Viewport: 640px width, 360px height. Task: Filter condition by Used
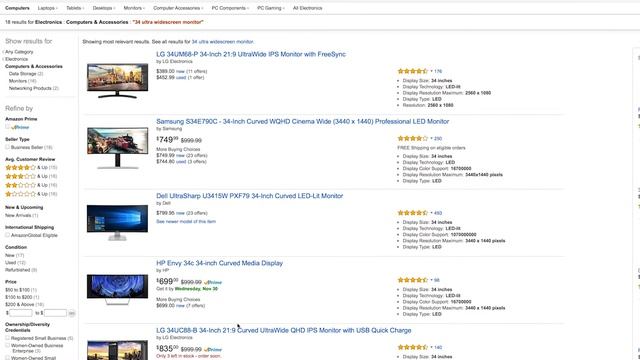click(15, 263)
